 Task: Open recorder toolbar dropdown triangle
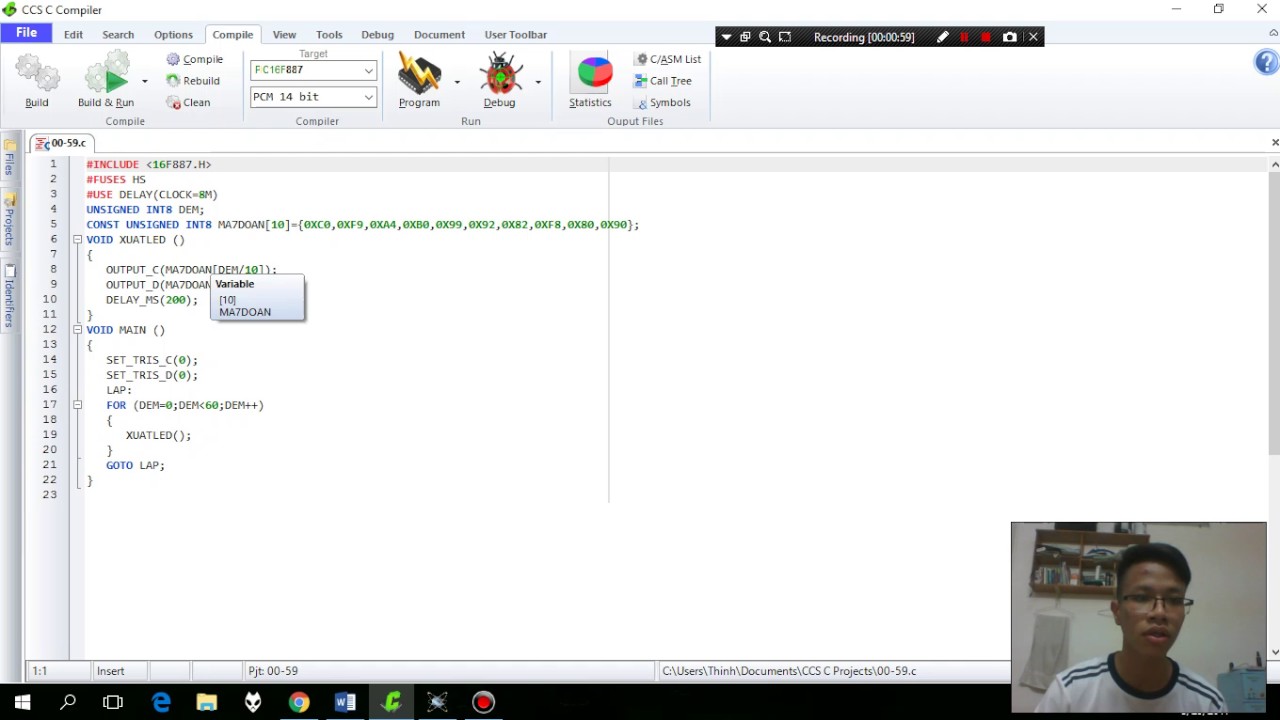coord(726,37)
